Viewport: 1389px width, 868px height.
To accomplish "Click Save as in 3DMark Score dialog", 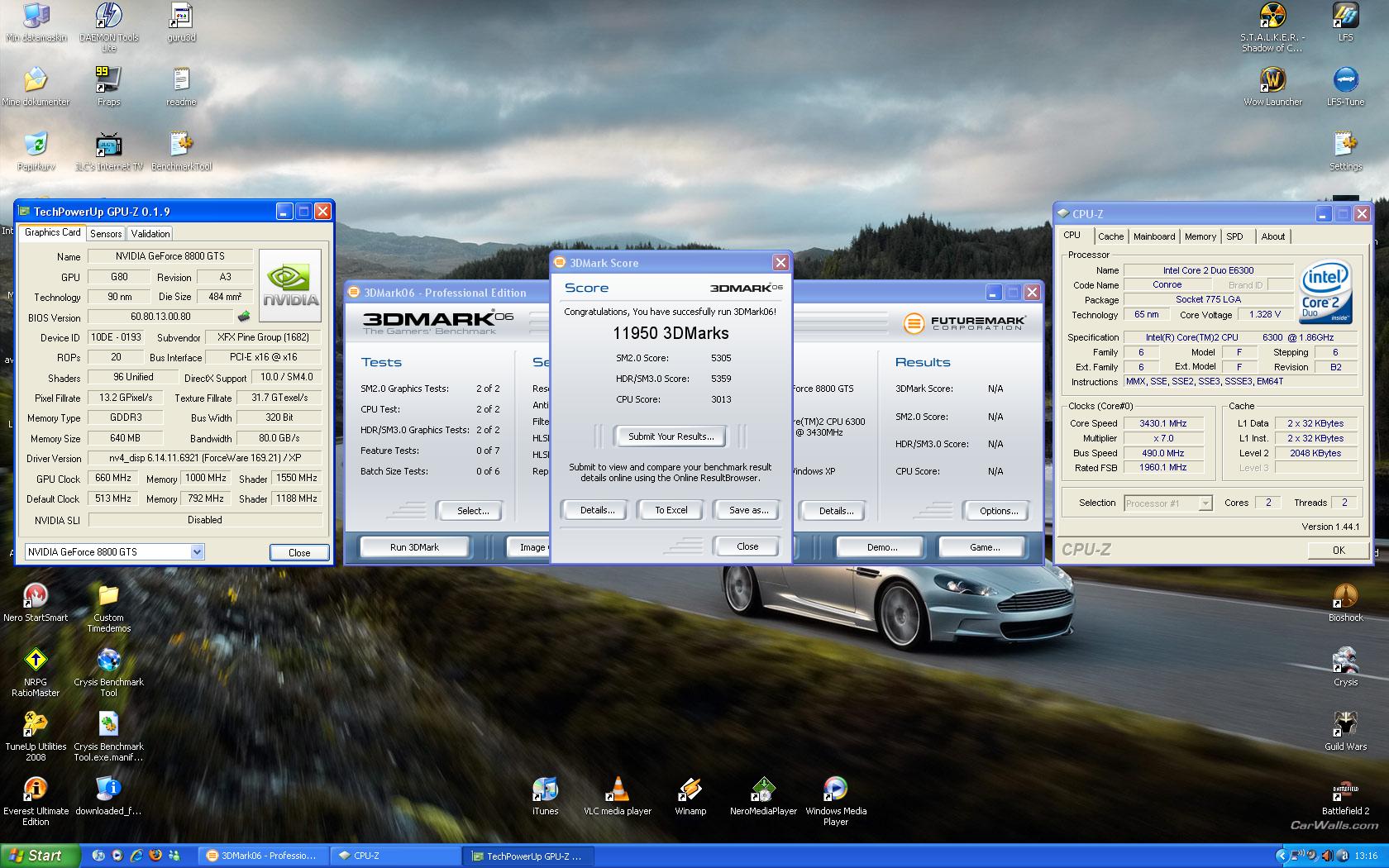I will click(x=748, y=510).
